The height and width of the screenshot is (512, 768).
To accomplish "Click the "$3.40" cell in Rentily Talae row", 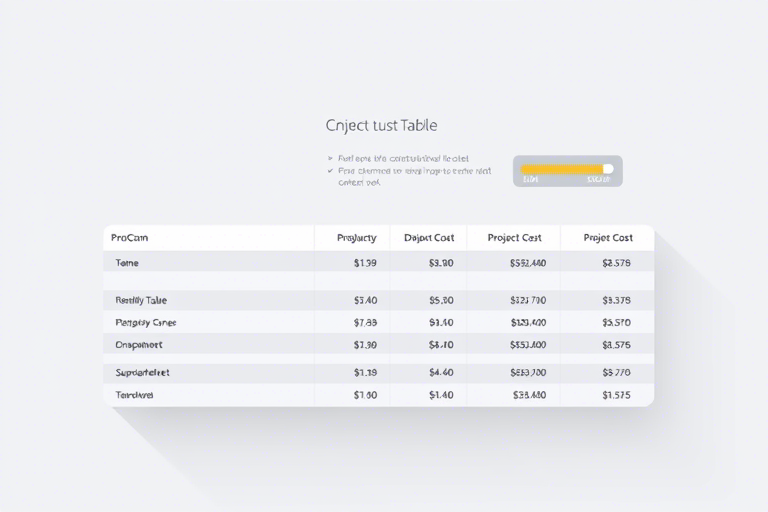I will [365, 300].
